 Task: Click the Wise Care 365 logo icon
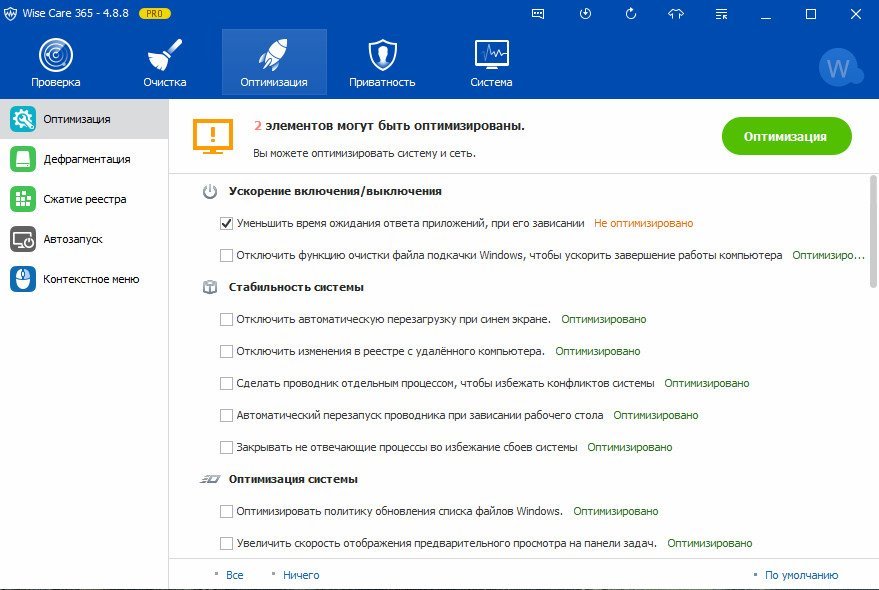point(10,14)
